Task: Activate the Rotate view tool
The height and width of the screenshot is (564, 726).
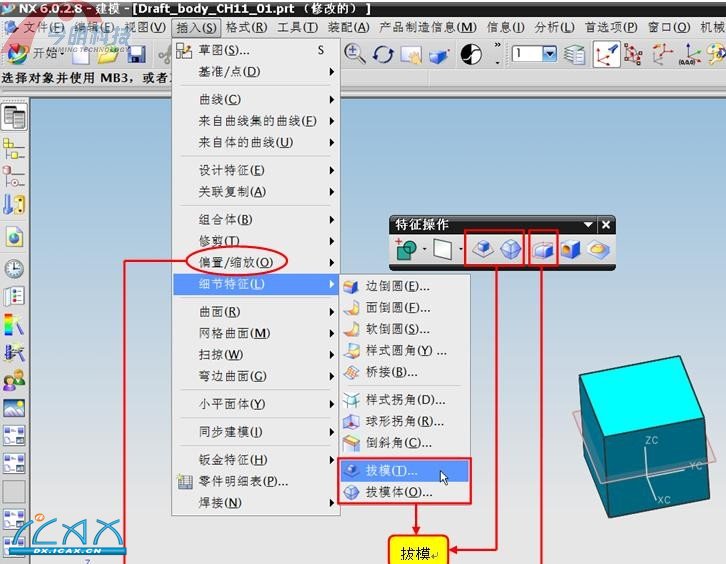Action: point(383,54)
